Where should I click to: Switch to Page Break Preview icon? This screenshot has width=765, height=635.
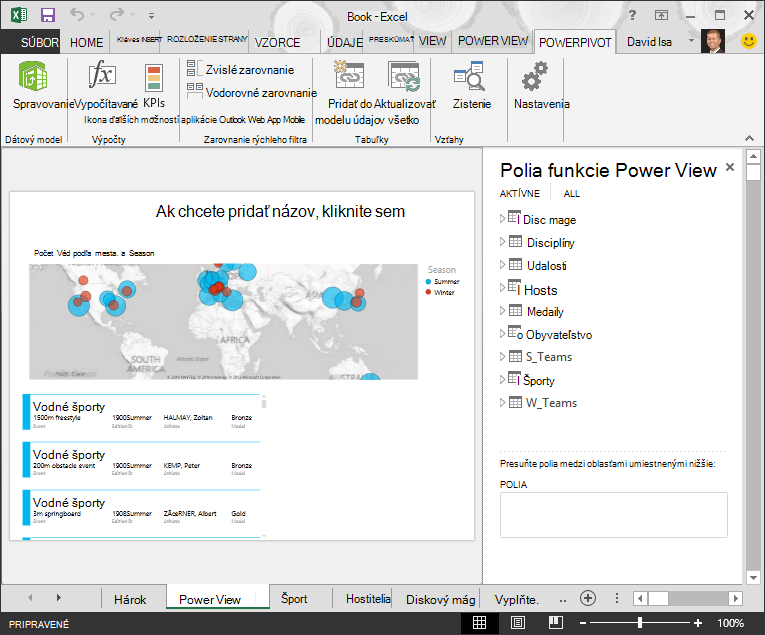point(556,622)
